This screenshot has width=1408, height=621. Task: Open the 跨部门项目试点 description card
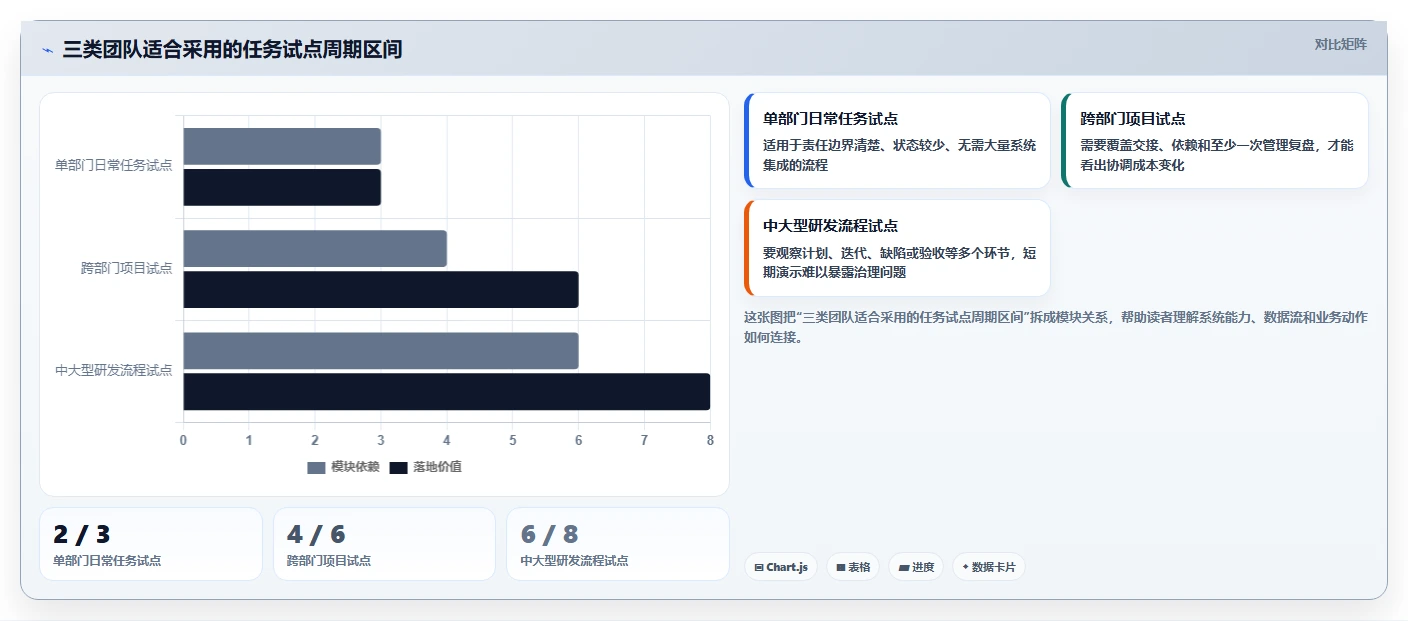[x=1215, y=141]
